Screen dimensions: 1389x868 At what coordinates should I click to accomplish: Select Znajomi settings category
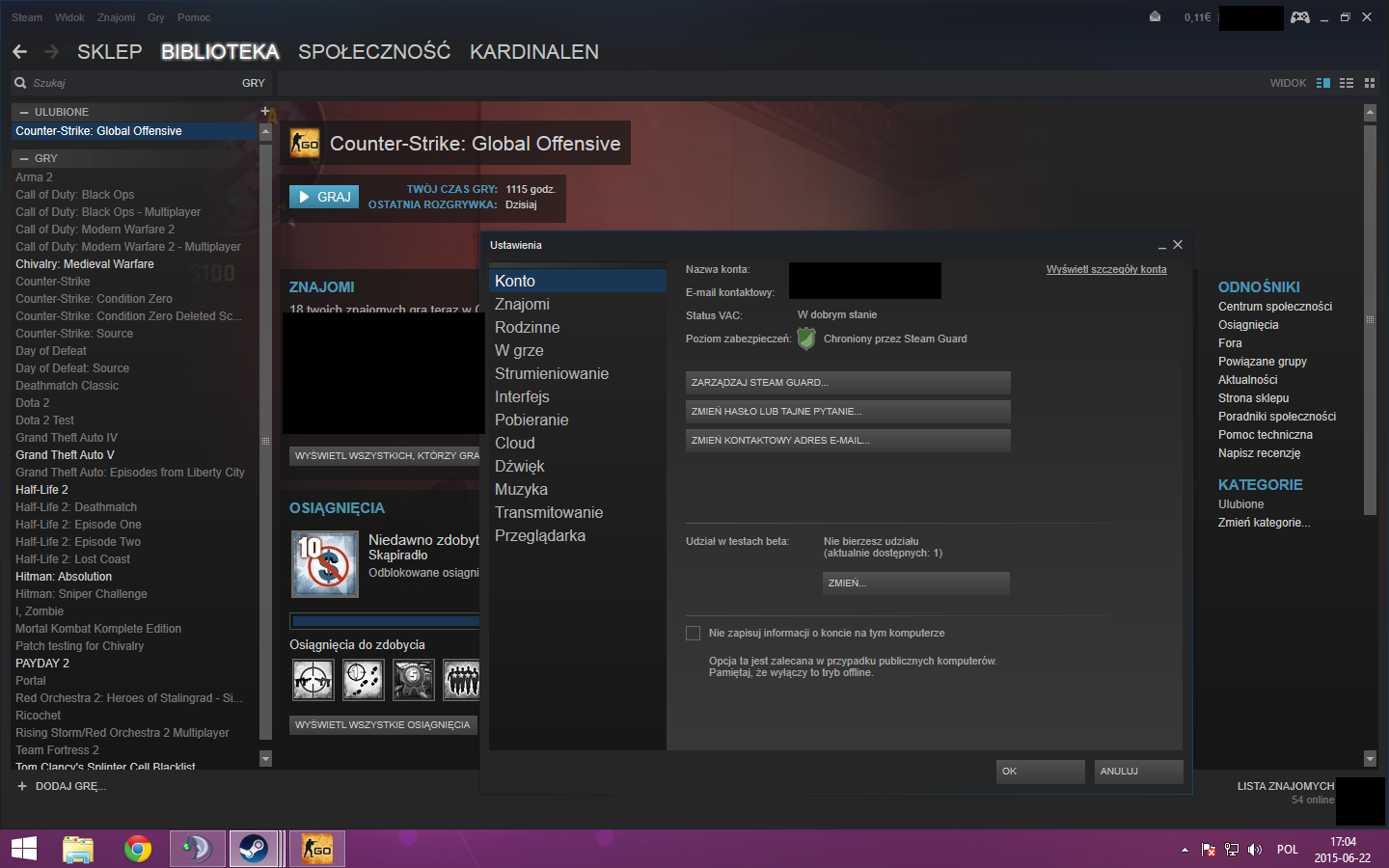578,304
